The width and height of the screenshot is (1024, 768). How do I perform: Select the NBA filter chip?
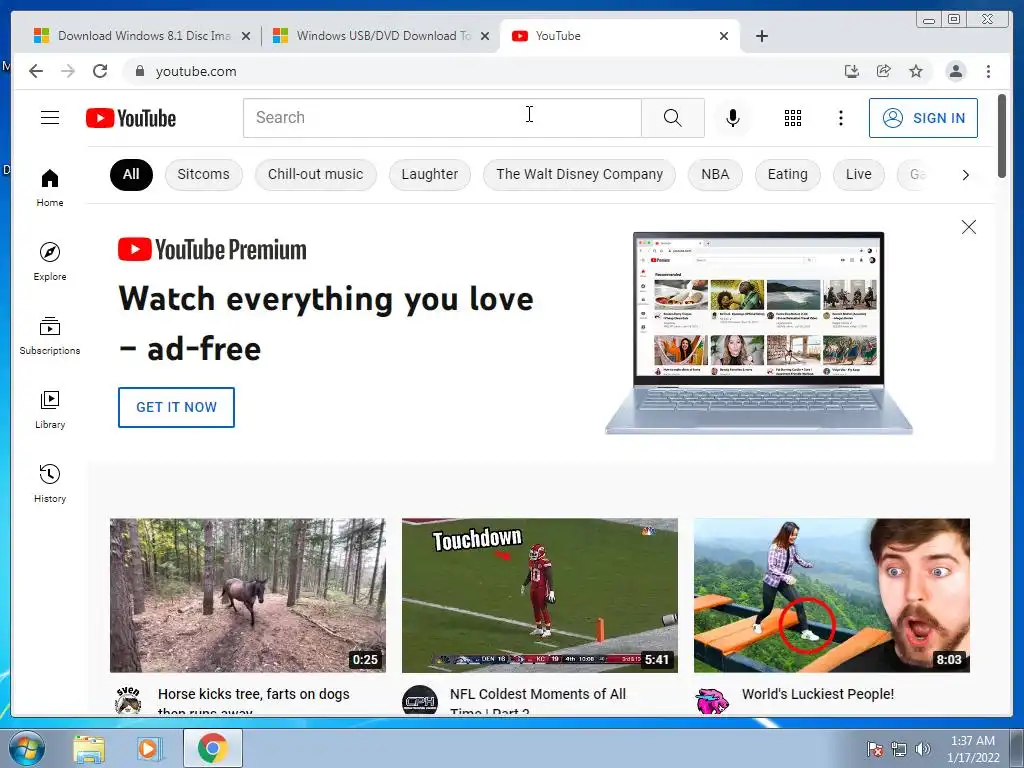pyautogui.click(x=715, y=174)
